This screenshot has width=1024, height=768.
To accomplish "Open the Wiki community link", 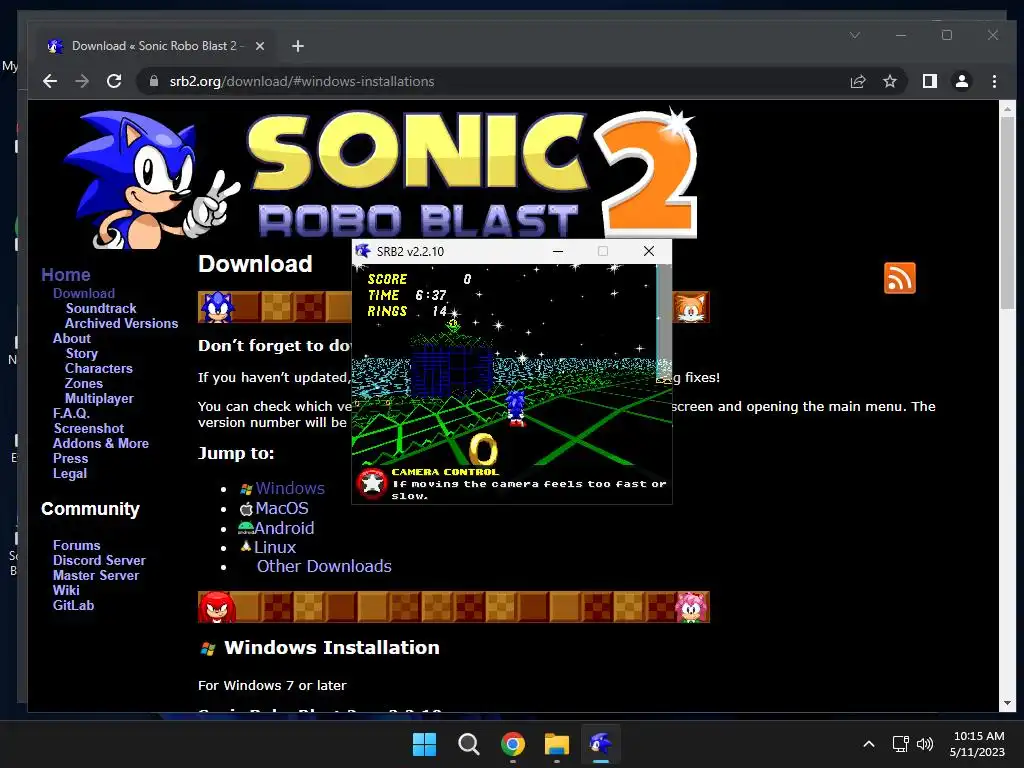I will (66, 590).
